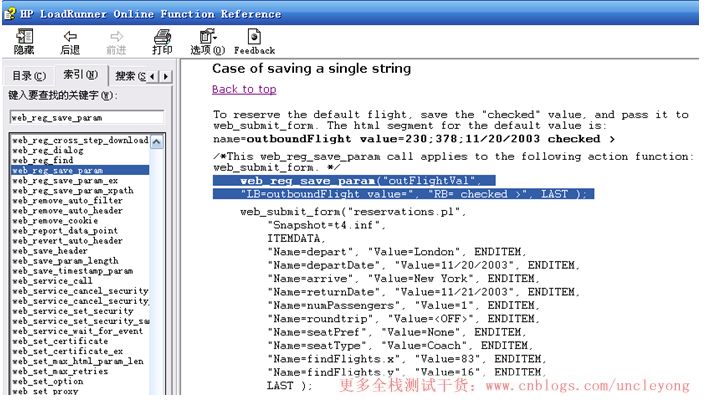The height and width of the screenshot is (408, 706).
Task: Click the "Name=seatPref" Value=None line
Action: coord(397,332)
